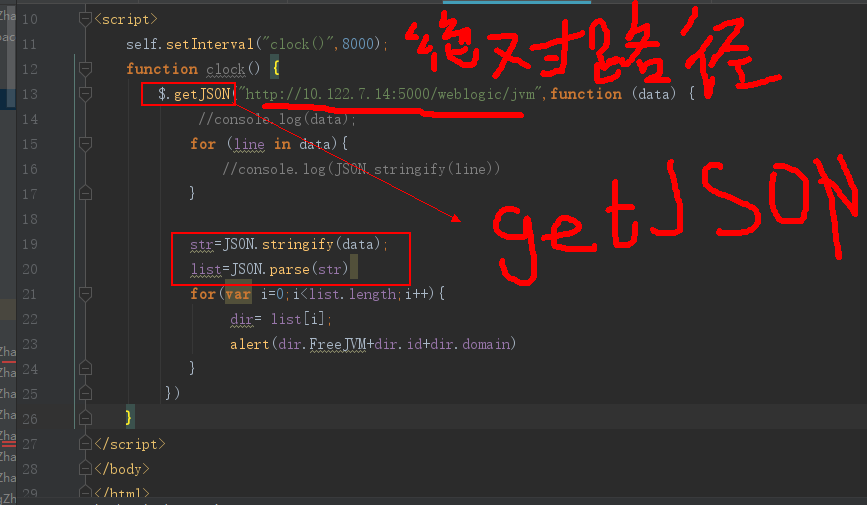Click the <script> opening tag text
867x505 pixels.
(126, 19)
